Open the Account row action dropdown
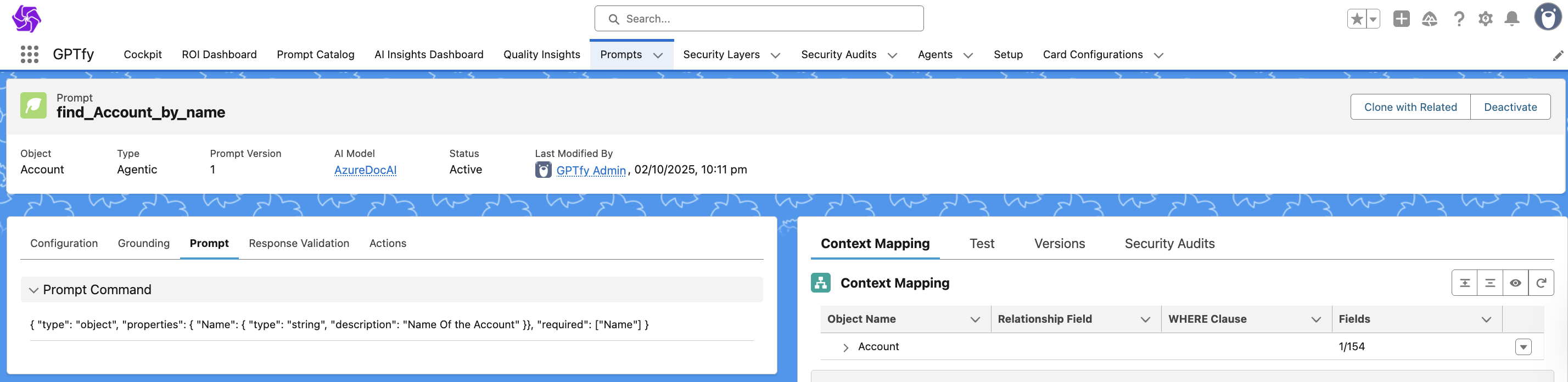The width and height of the screenshot is (1568, 382). point(1523,347)
